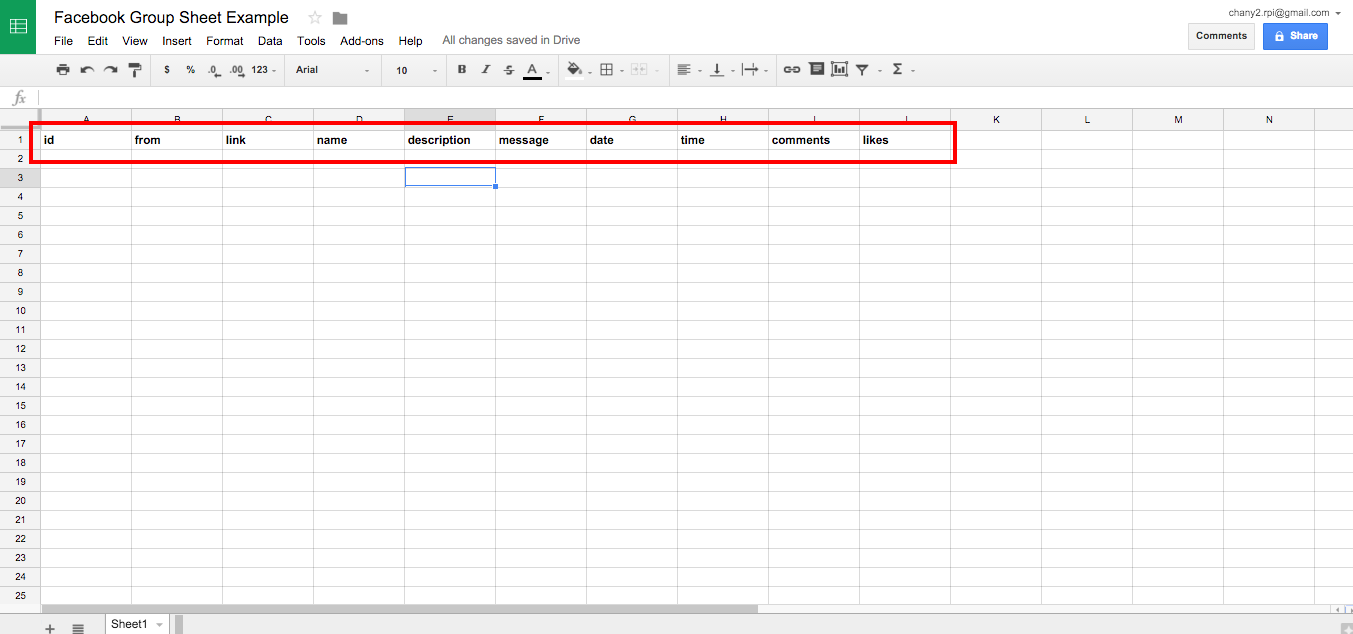1353x634 pixels.
Task: Select the cell containing 'date'
Action: pyautogui.click(x=632, y=140)
